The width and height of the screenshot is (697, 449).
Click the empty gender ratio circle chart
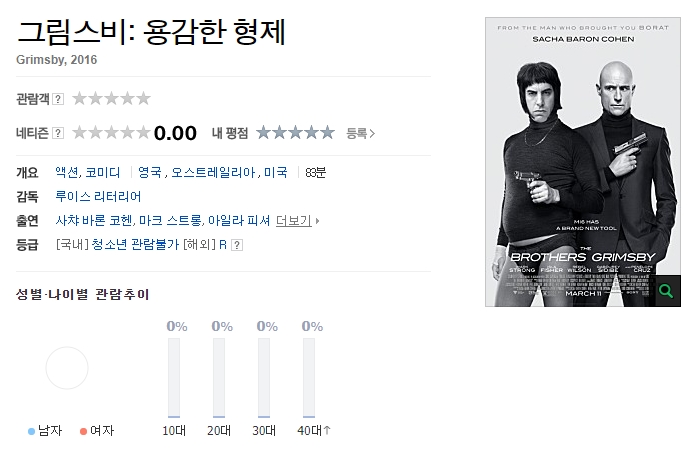67,368
